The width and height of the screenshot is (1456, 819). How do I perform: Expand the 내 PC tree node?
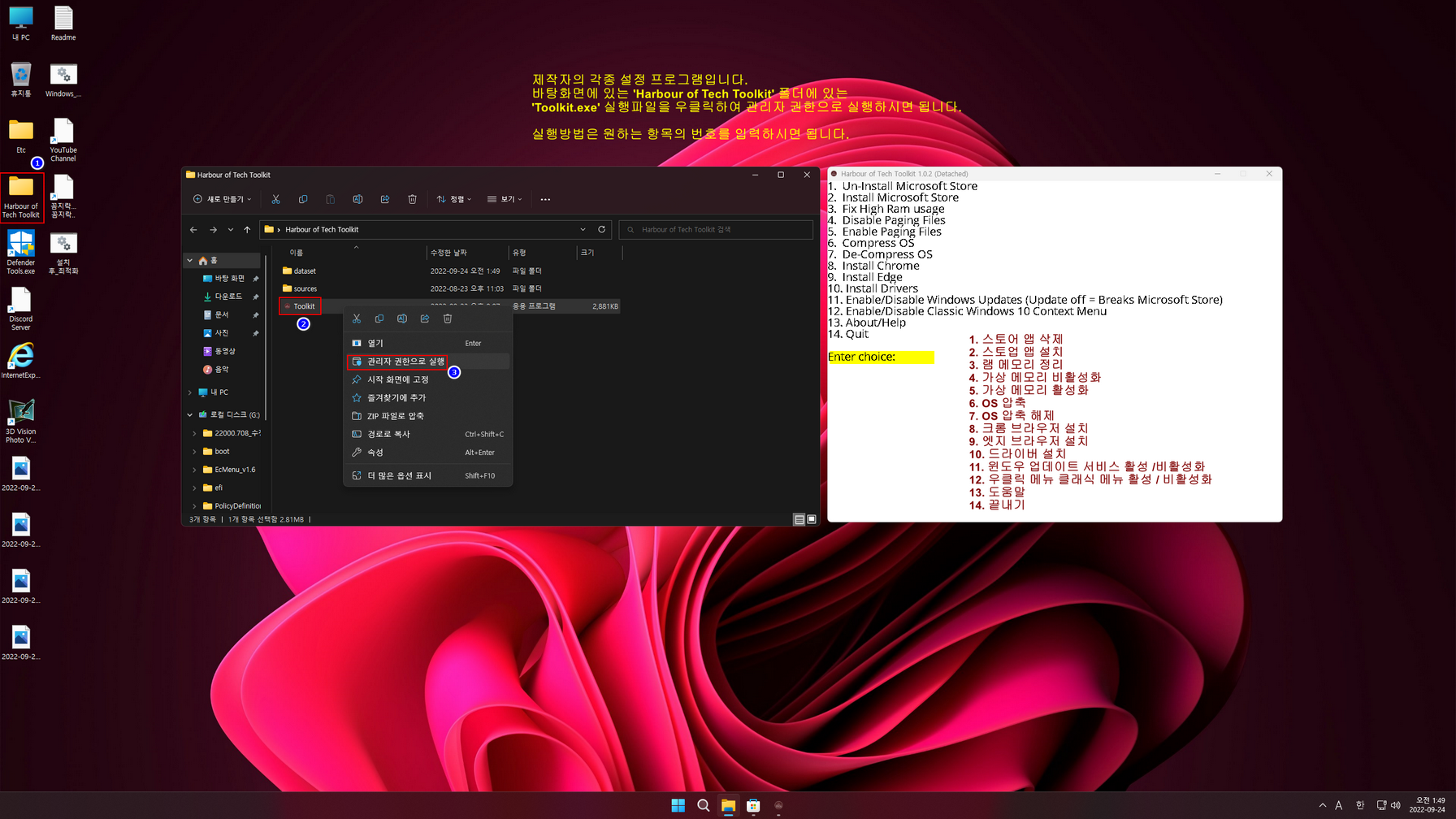[190, 392]
